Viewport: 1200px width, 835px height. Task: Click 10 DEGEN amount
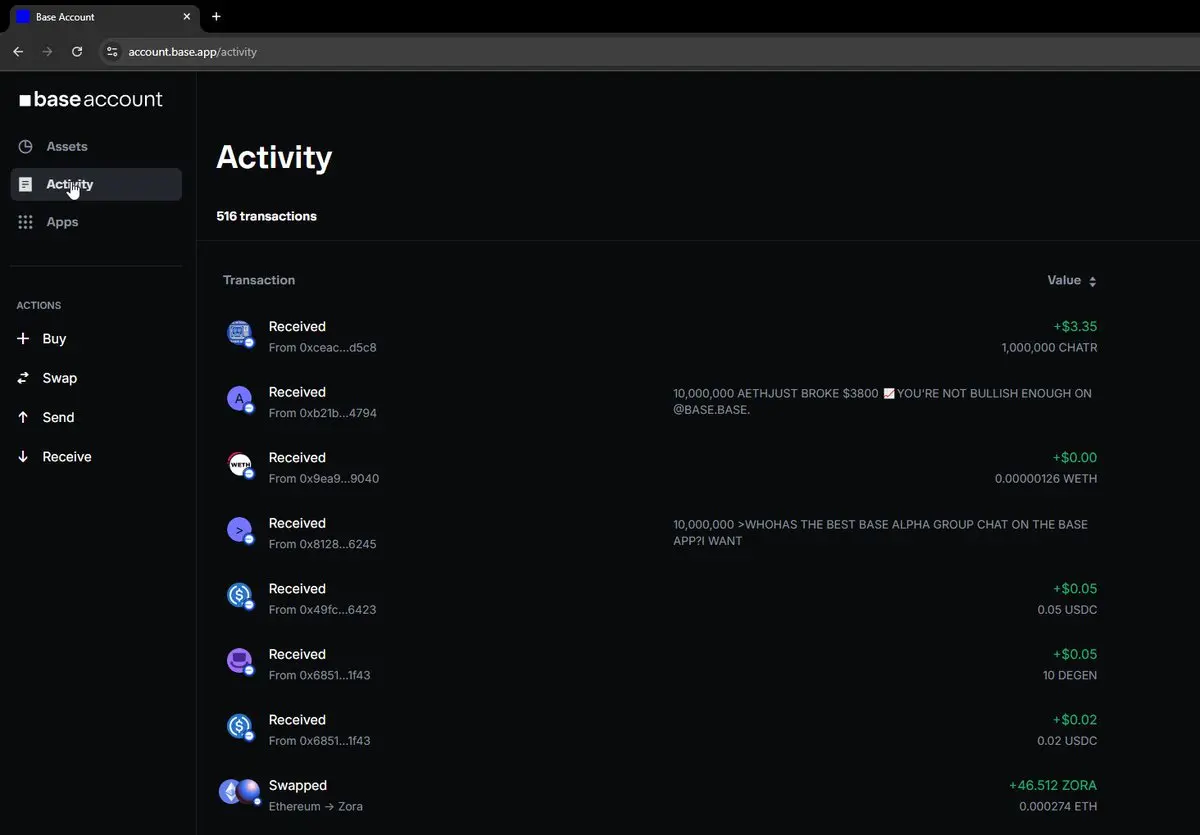coord(1069,675)
